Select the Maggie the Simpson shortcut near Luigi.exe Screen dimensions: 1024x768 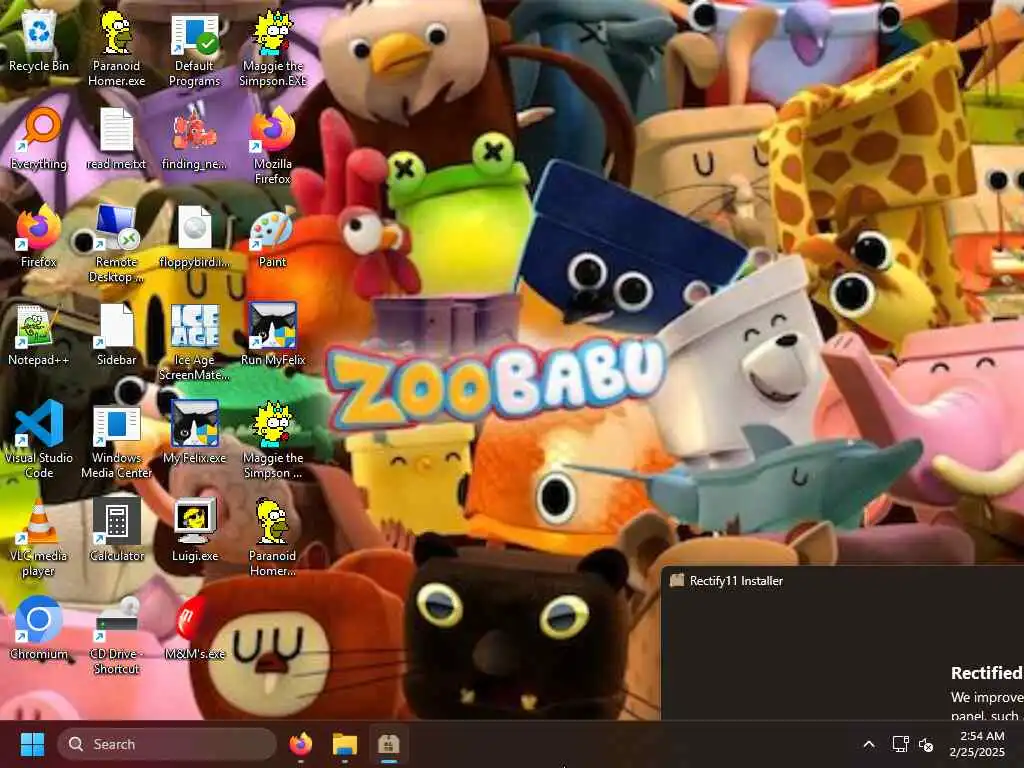[272, 440]
